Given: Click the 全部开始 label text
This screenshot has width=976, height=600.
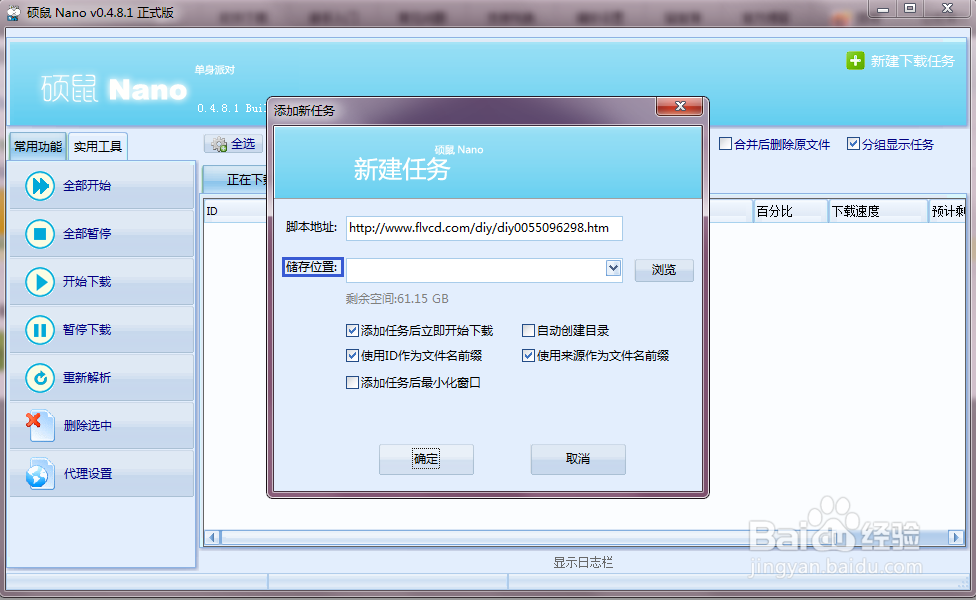Looking at the screenshot, I should (x=87, y=185).
